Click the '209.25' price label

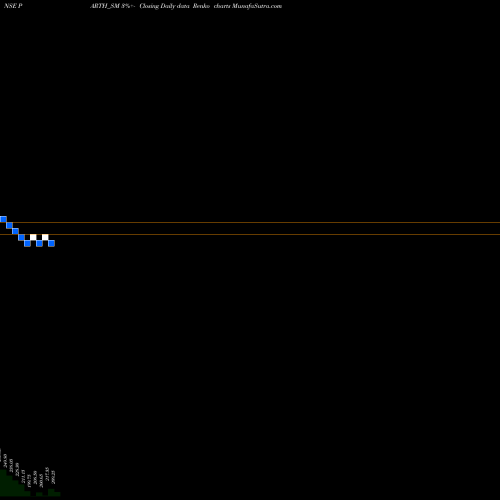click(x=53, y=477)
